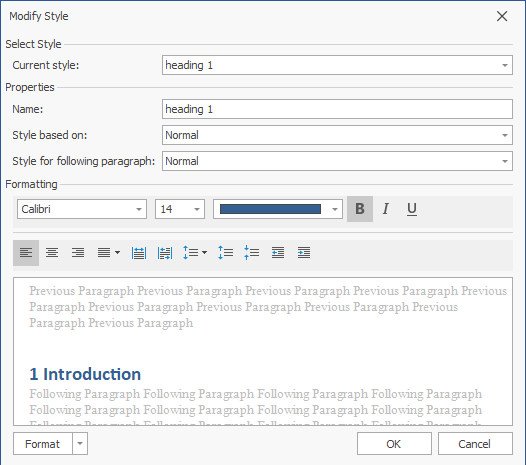This screenshot has width=526, height=465.
Task: Click spacing after paragraph icon
Action: click(x=252, y=253)
